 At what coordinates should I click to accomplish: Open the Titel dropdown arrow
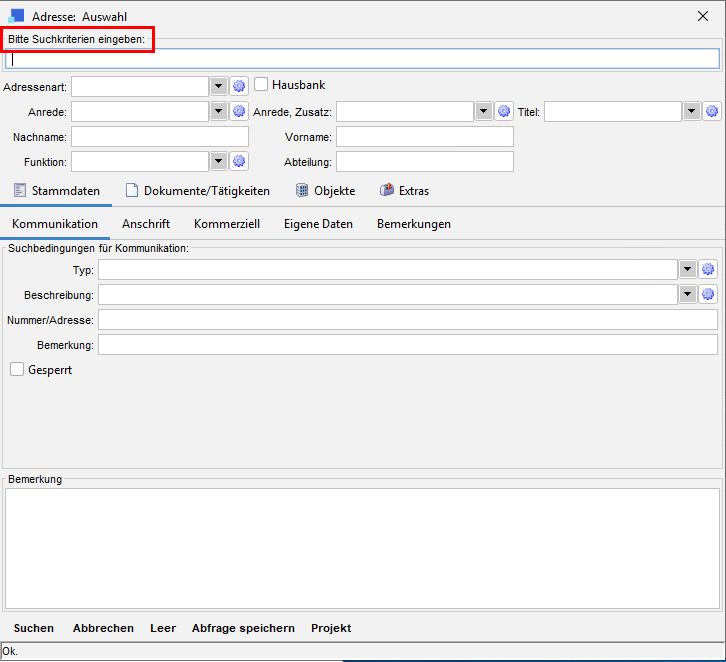692,111
